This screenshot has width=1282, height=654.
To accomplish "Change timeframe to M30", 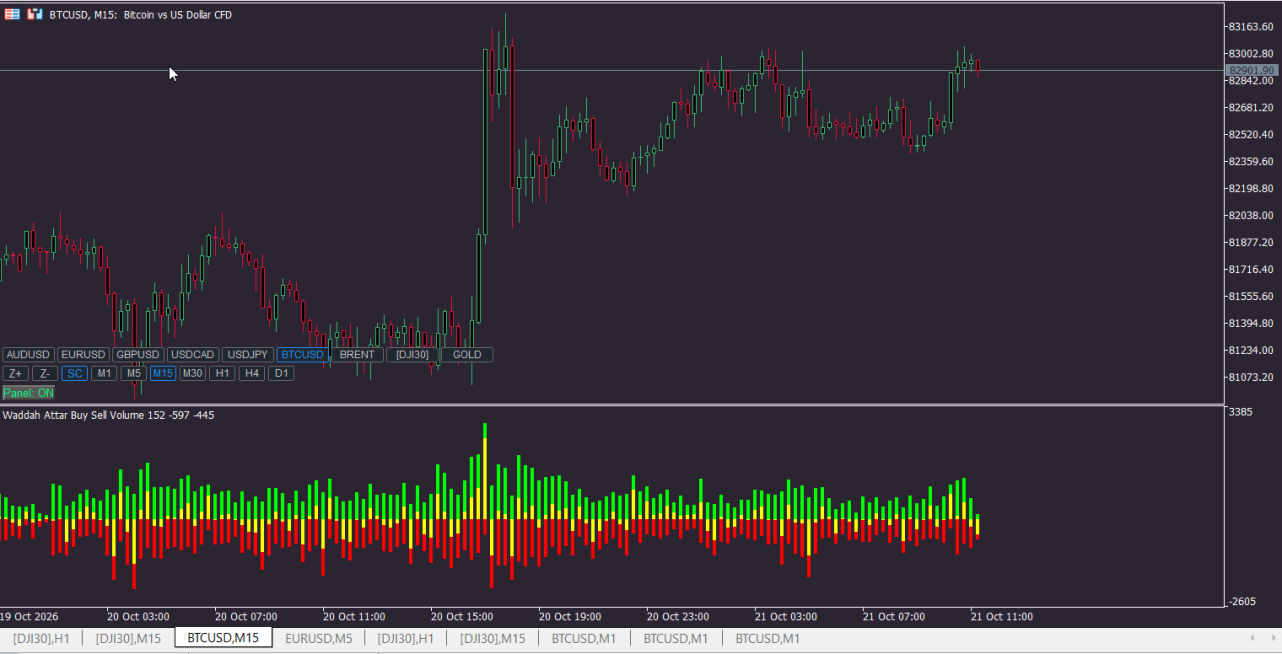I will click(x=193, y=374).
